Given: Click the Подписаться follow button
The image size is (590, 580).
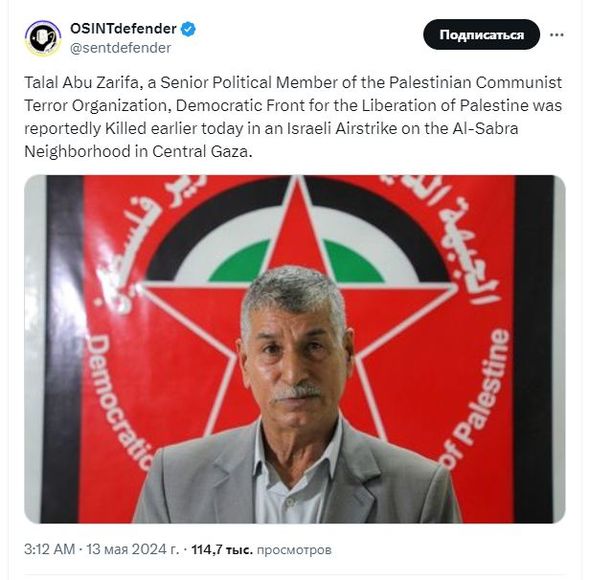Looking at the screenshot, I should pos(481,35).
